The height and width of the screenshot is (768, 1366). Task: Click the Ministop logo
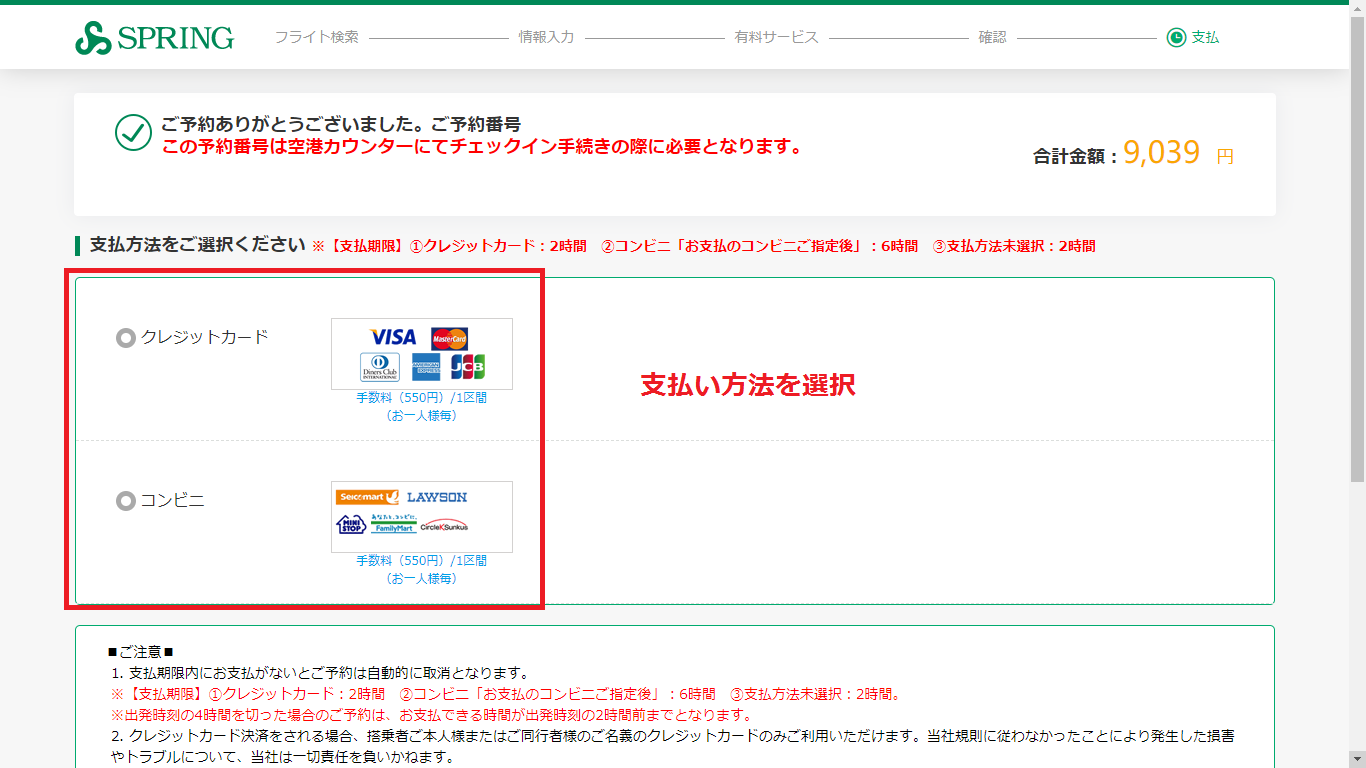pos(351,525)
